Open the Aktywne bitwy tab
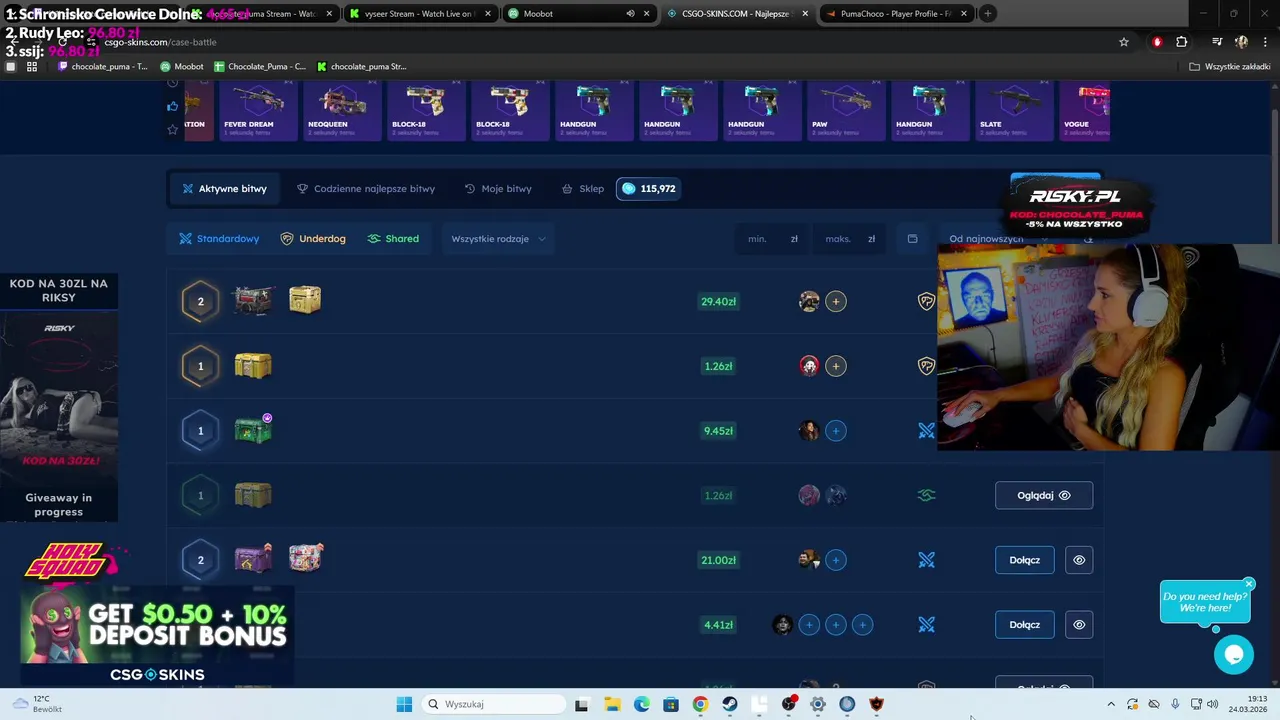This screenshot has width=1280, height=720. (224, 188)
